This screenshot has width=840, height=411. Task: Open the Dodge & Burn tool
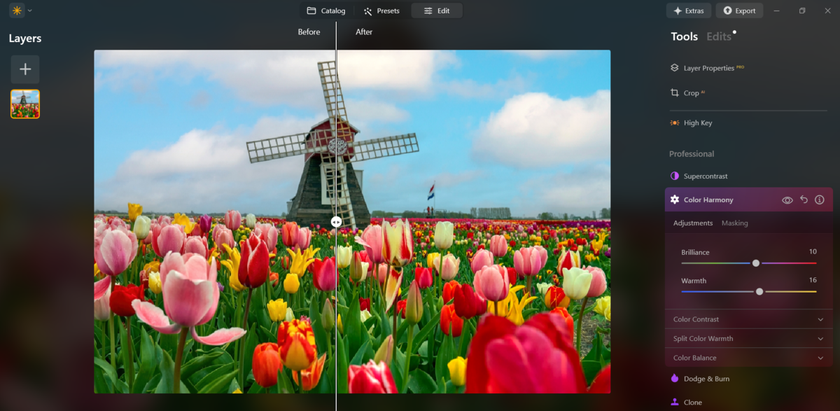[700, 378]
